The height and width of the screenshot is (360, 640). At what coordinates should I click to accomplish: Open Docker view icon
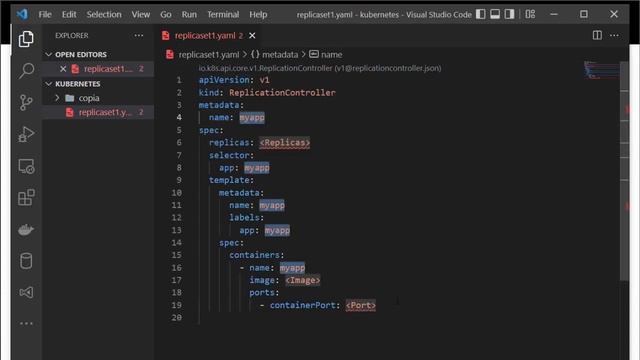click(x=26, y=229)
